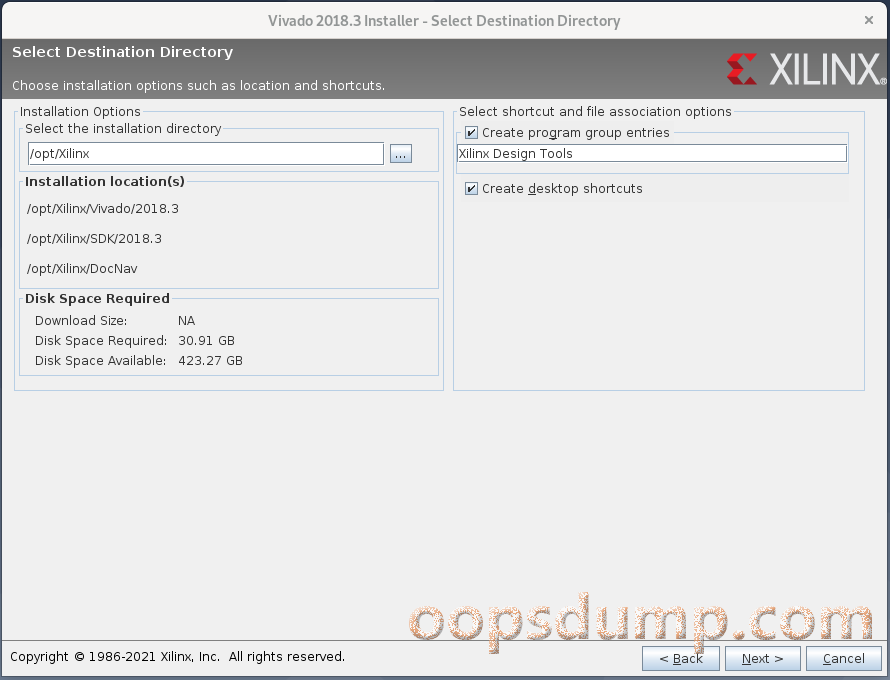Select the /opt/Xilinx/SDK/2018.3 location text
Screen dimensions: 890x680
94,239
